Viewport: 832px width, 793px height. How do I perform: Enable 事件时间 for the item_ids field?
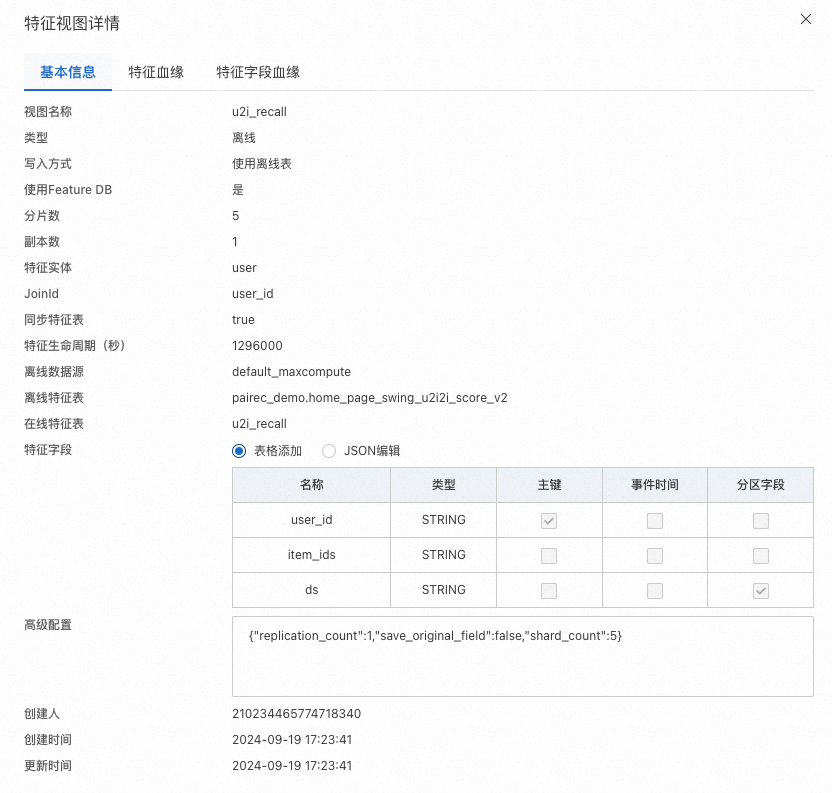pos(655,555)
